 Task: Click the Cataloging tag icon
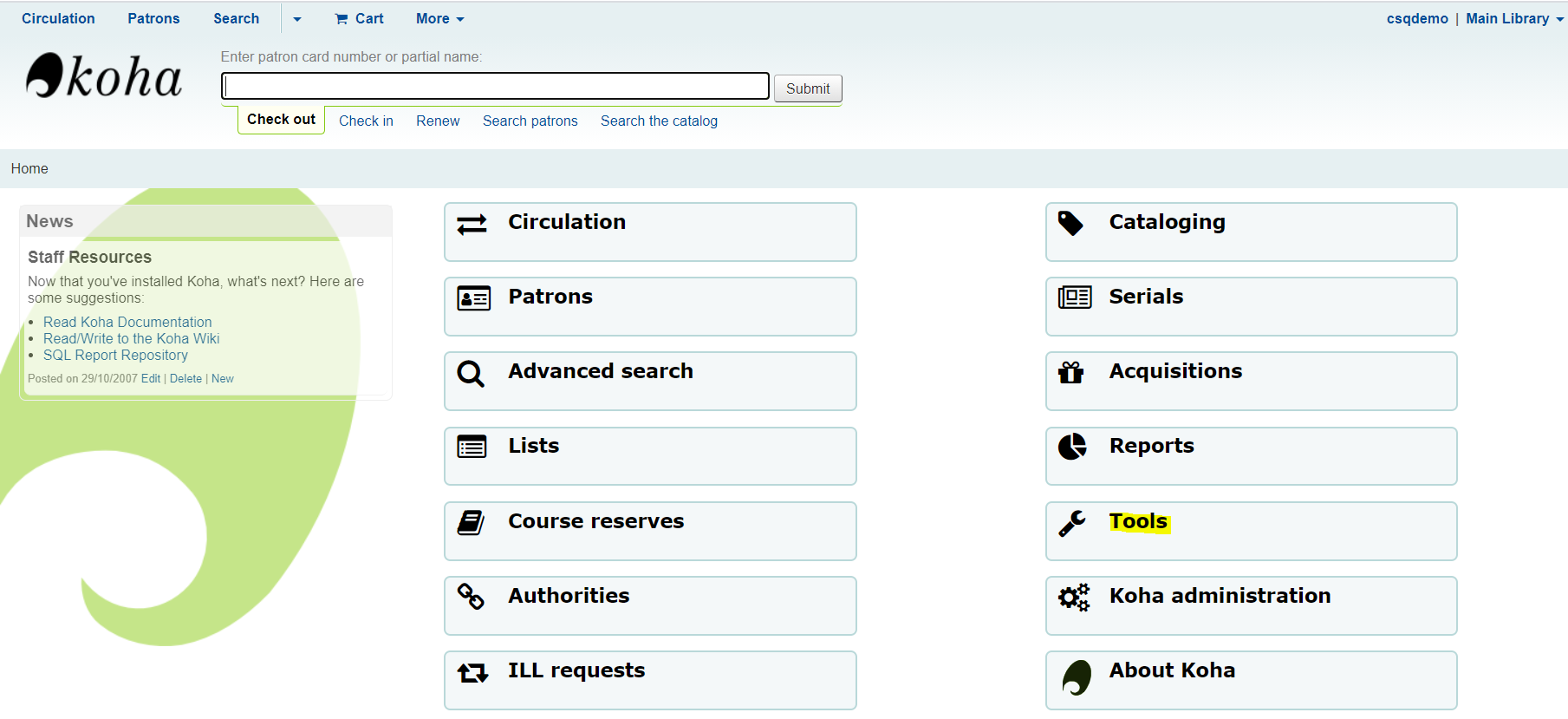(x=1070, y=224)
